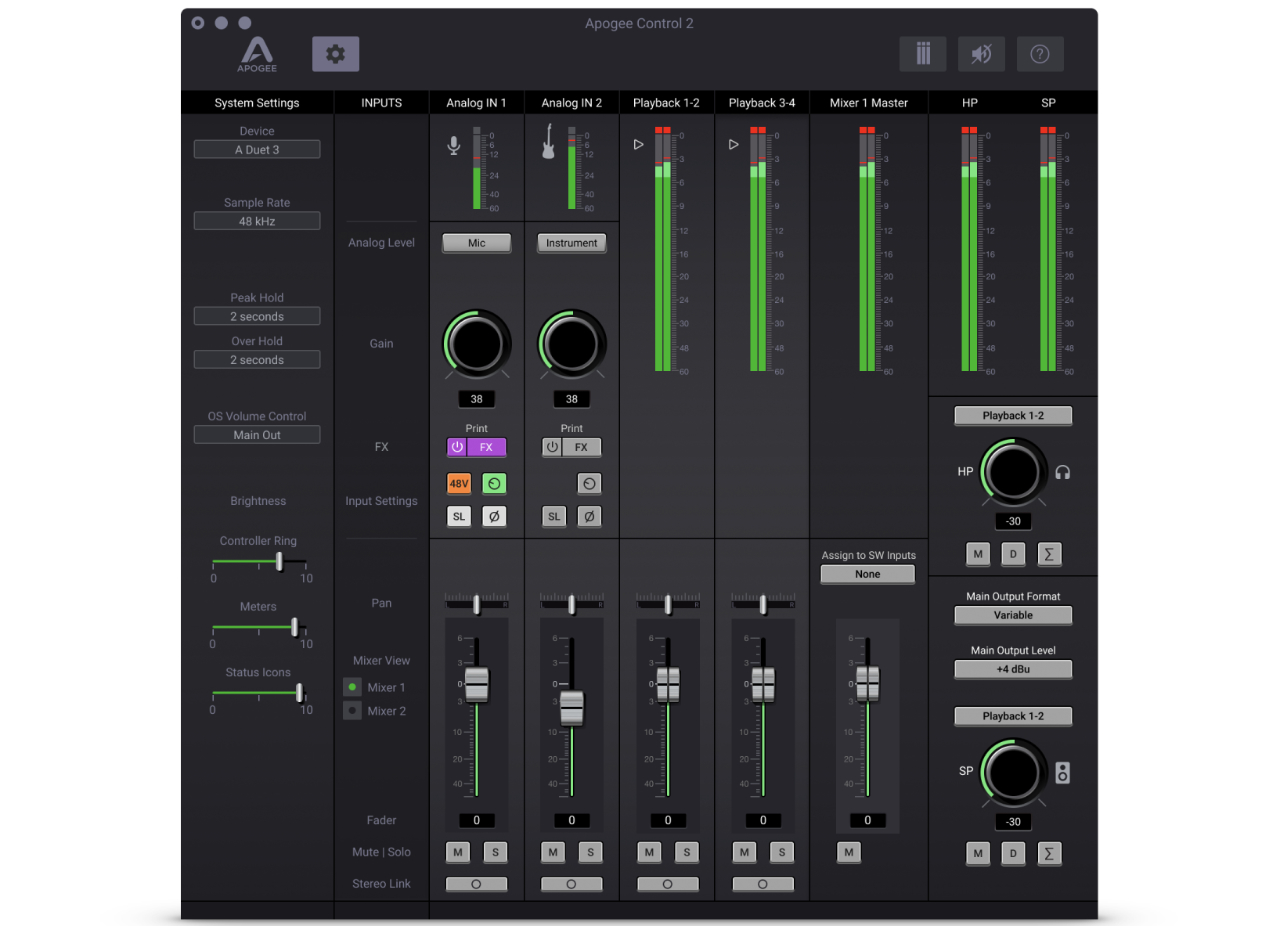Click the D (dim) button under HP
The image size is (1280, 926).
tap(1013, 554)
